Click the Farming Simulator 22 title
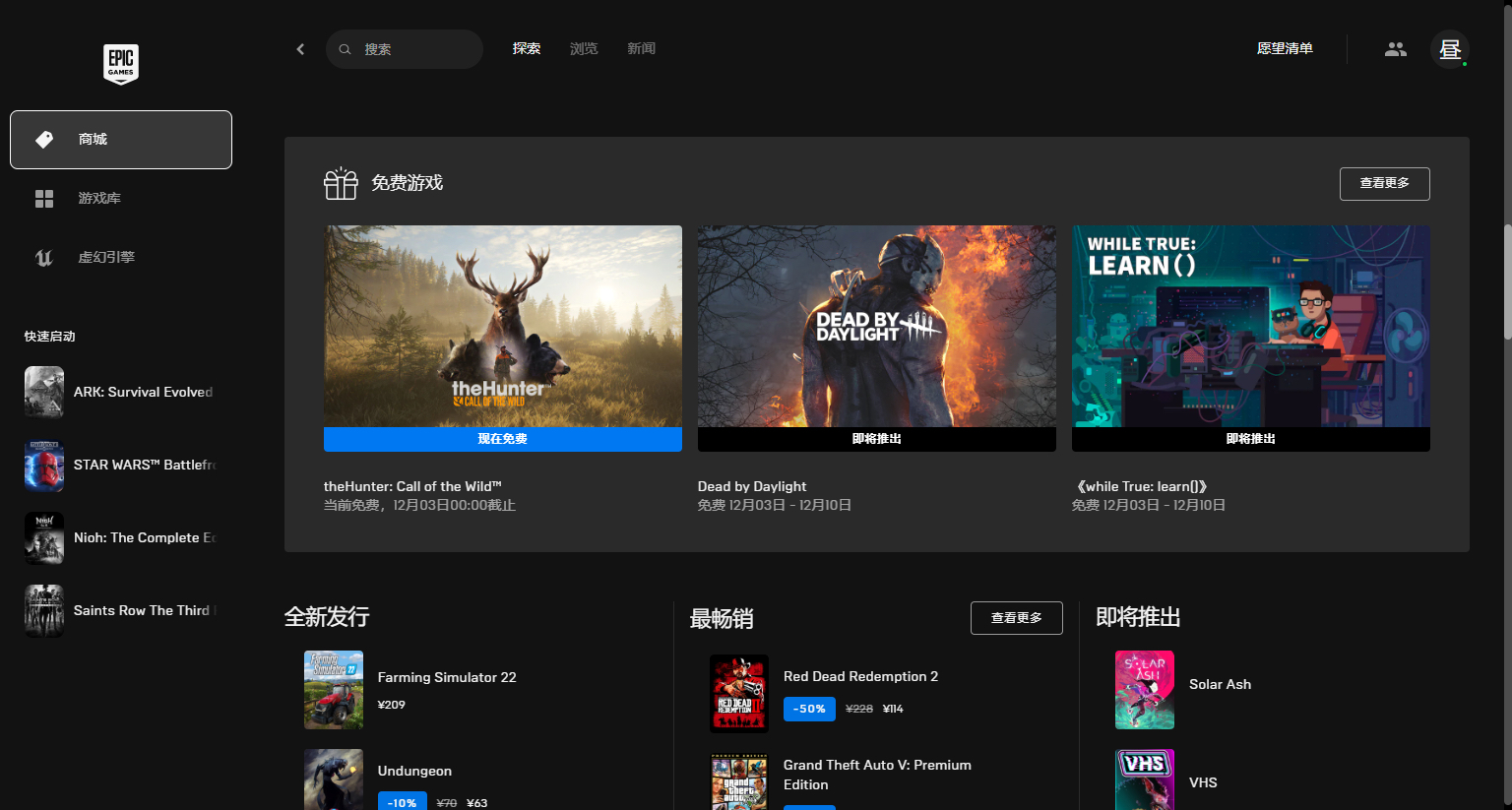This screenshot has width=1512, height=810. [x=447, y=677]
